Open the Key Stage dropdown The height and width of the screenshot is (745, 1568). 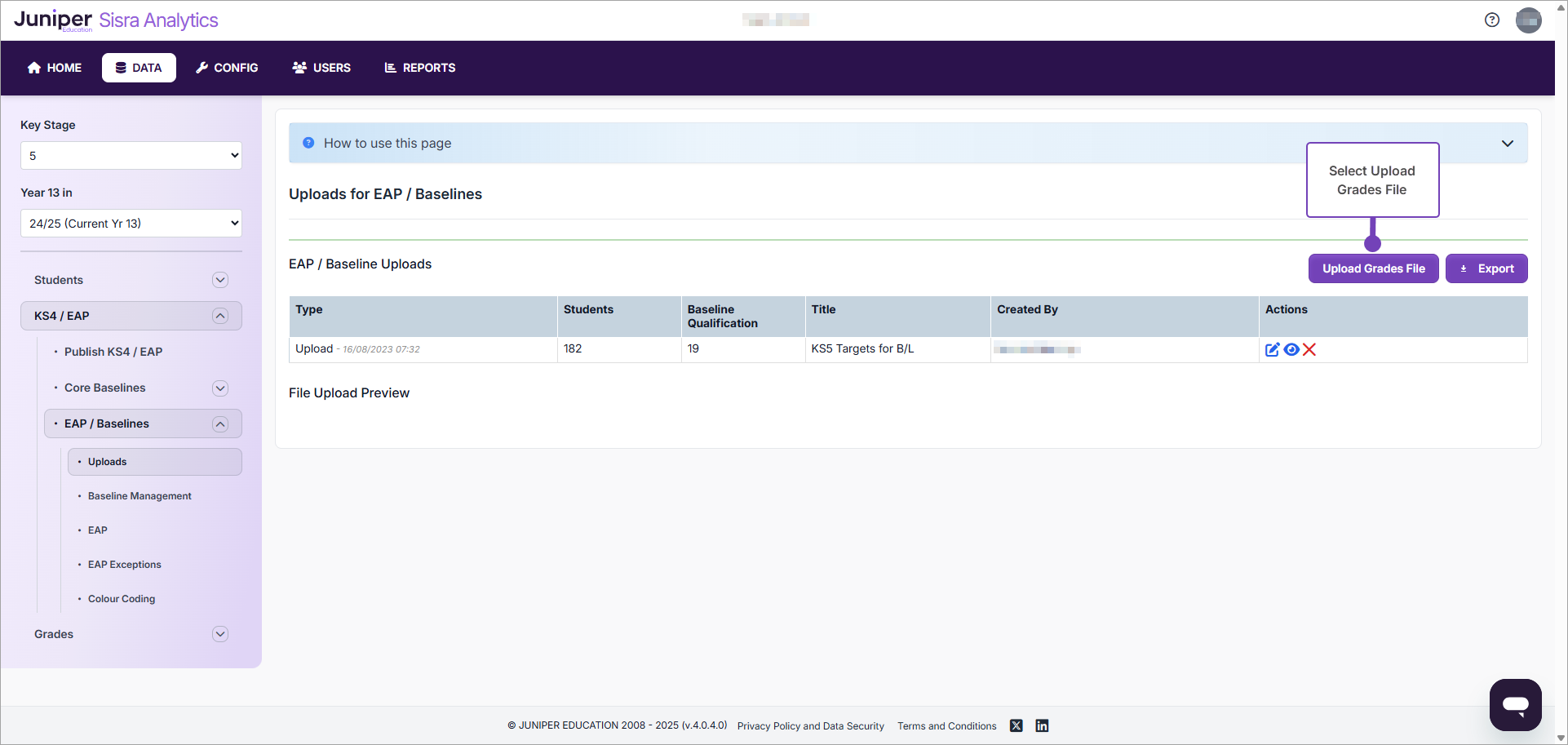coord(131,155)
